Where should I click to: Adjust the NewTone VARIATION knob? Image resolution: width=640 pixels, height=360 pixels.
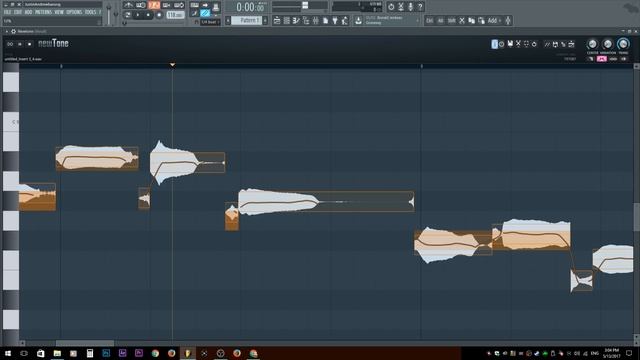click(x=608, y=44)
